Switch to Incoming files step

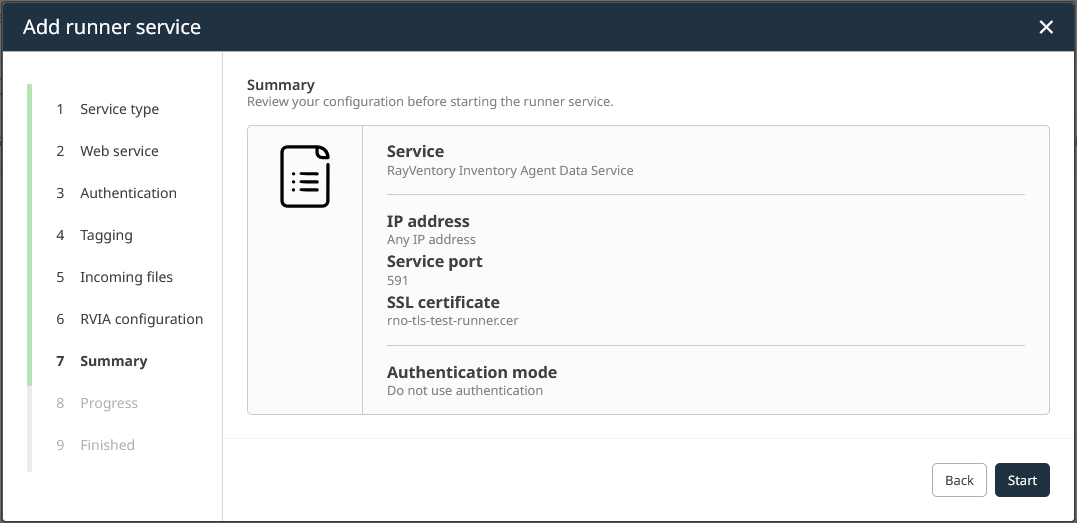click(126, 277)
